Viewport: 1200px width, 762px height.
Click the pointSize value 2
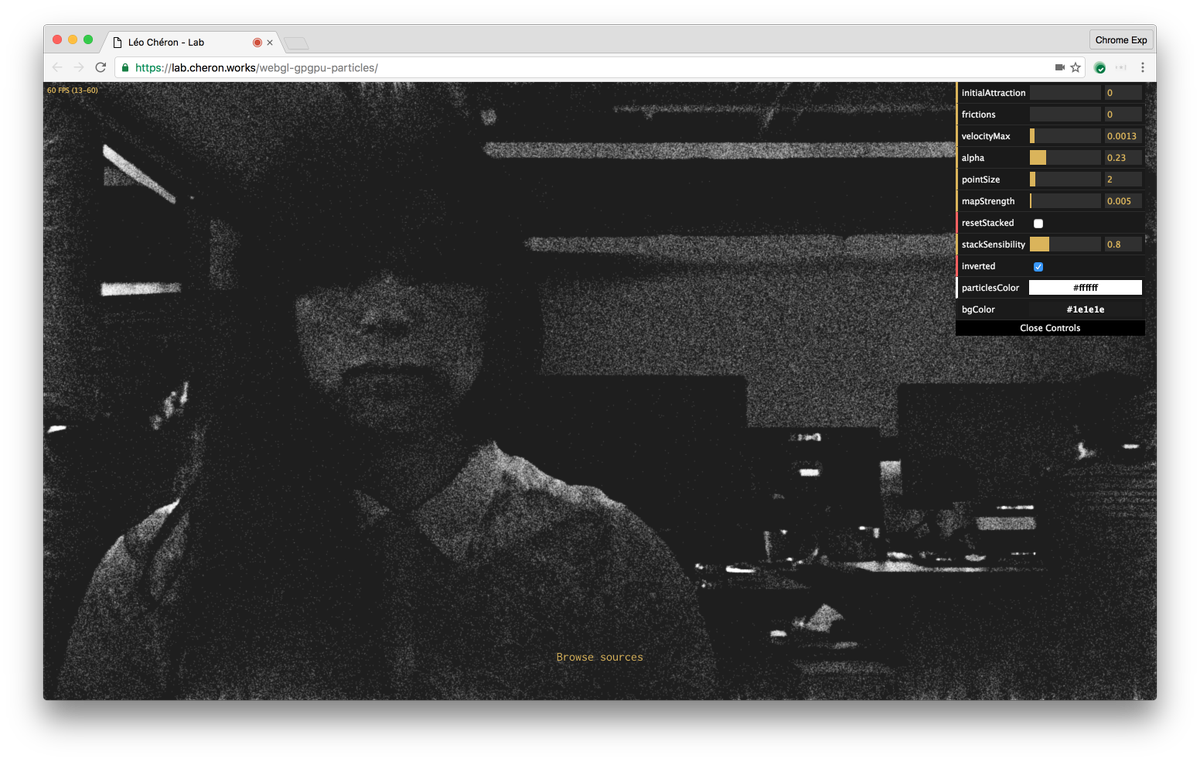tap(1122, 179)
